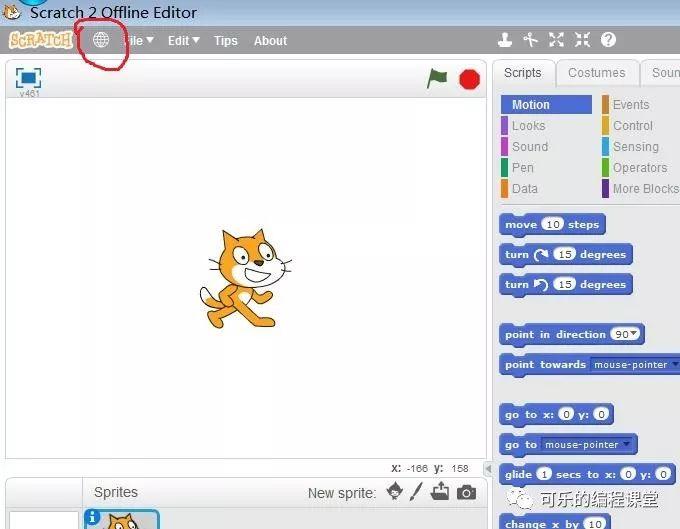This screenshot has width=680, height=529.
Task: Click secs field in glide block
Action: [x=544, y=474]
